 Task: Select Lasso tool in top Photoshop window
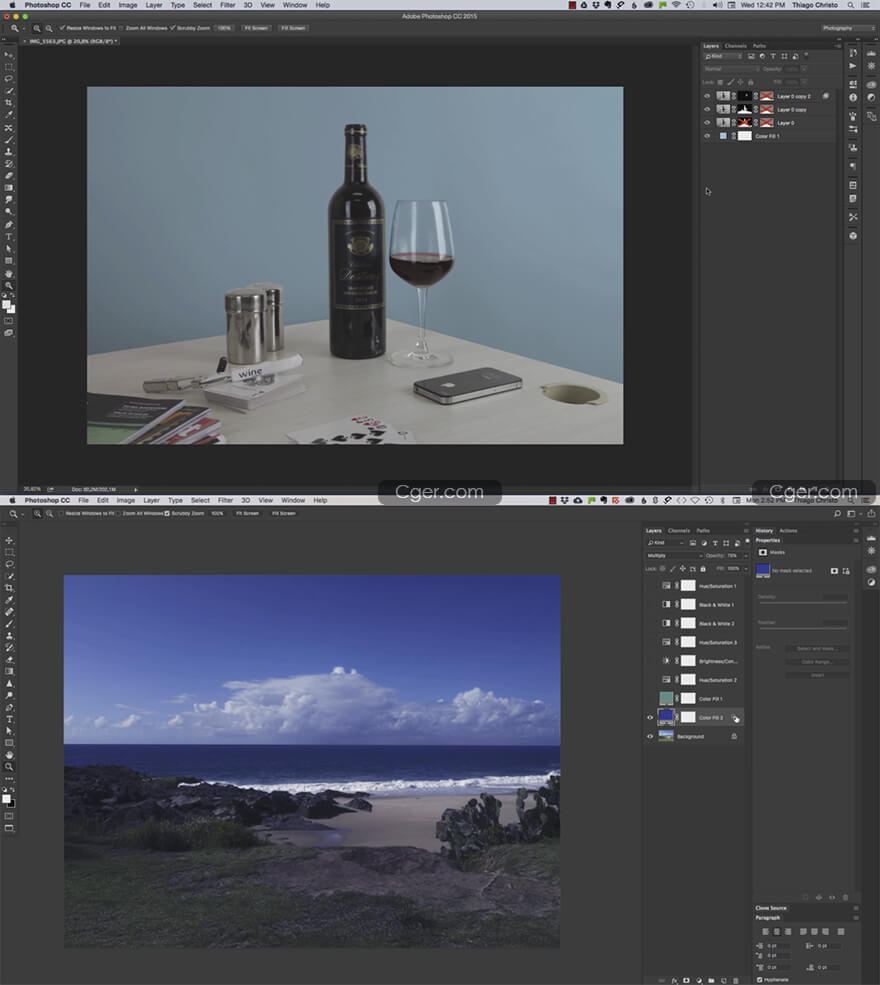click(9, 79)
